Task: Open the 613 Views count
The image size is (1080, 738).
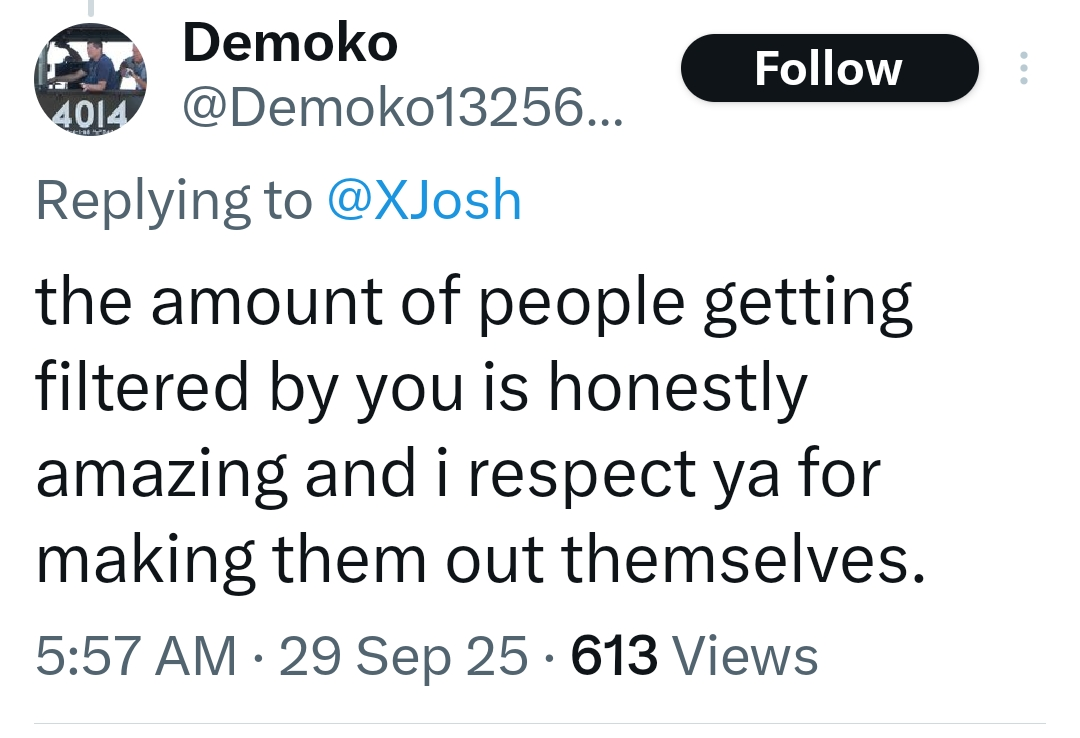Action: (613, 656)
